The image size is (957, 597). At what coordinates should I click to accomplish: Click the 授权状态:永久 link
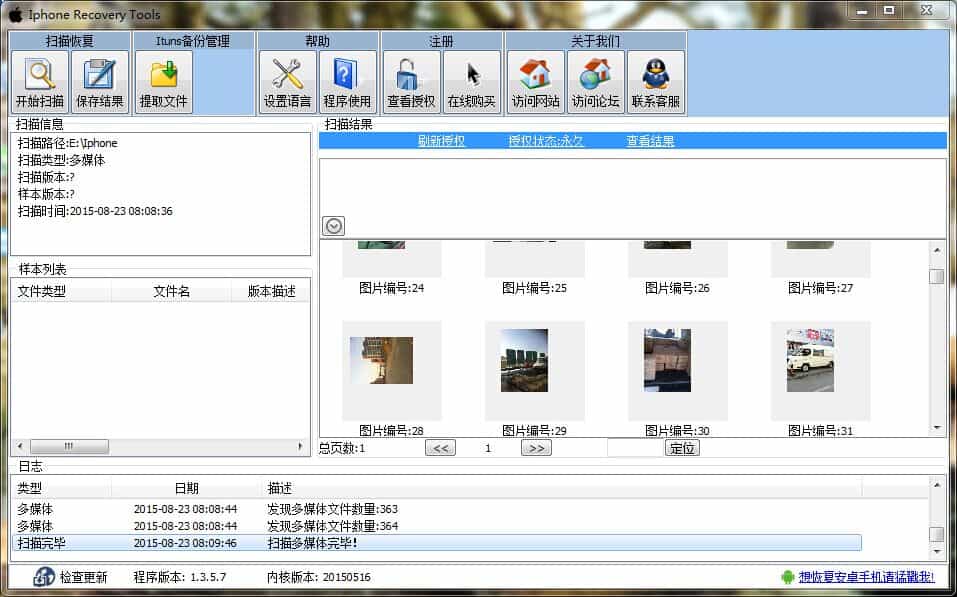[546, 141]
